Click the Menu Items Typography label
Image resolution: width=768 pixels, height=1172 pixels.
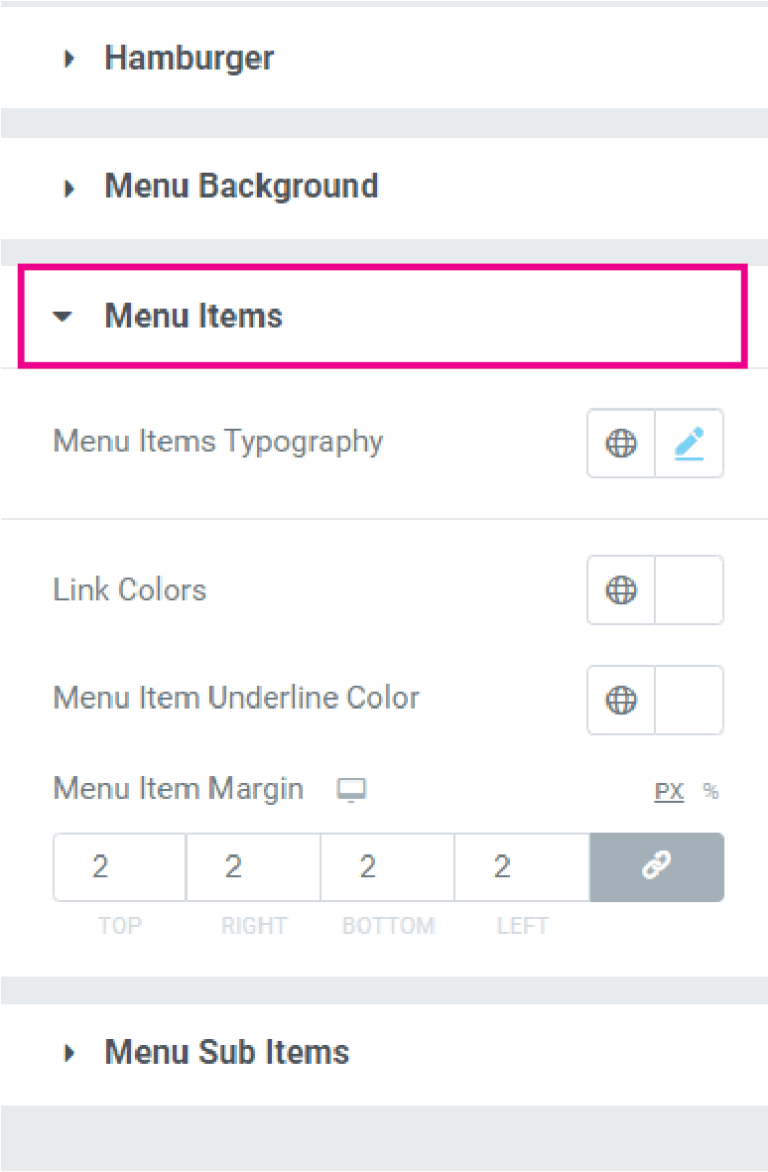217,441
